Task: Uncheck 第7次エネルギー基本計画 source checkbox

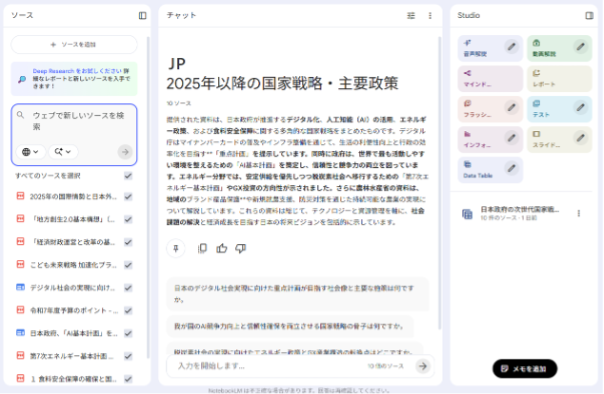Action: coord(128,356)
